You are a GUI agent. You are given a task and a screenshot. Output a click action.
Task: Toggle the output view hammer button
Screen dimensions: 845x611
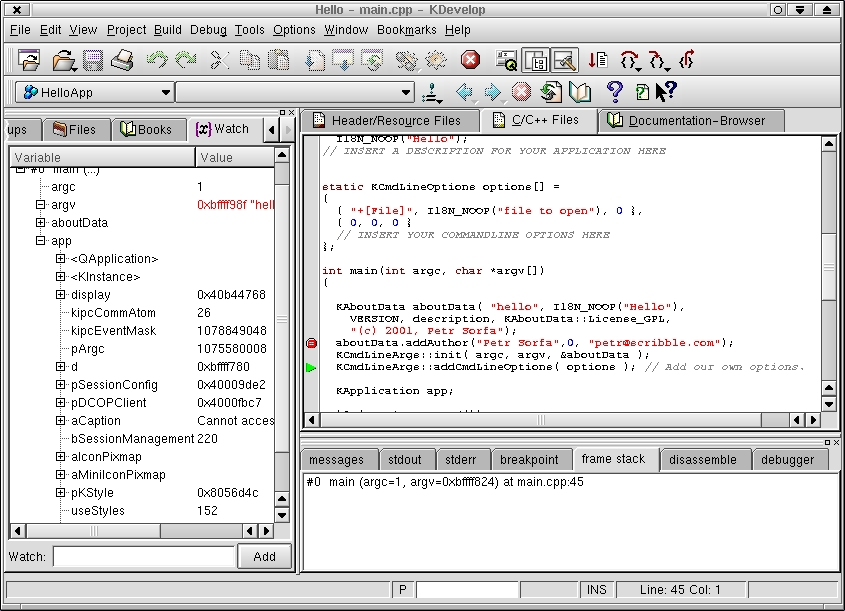[565, 60]
